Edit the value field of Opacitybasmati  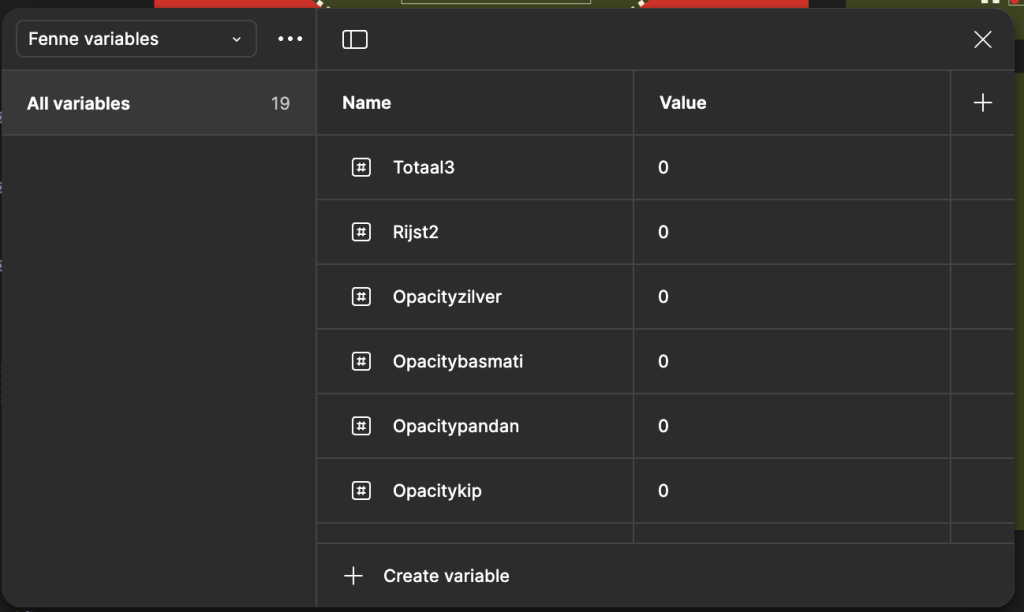[790, 361]
